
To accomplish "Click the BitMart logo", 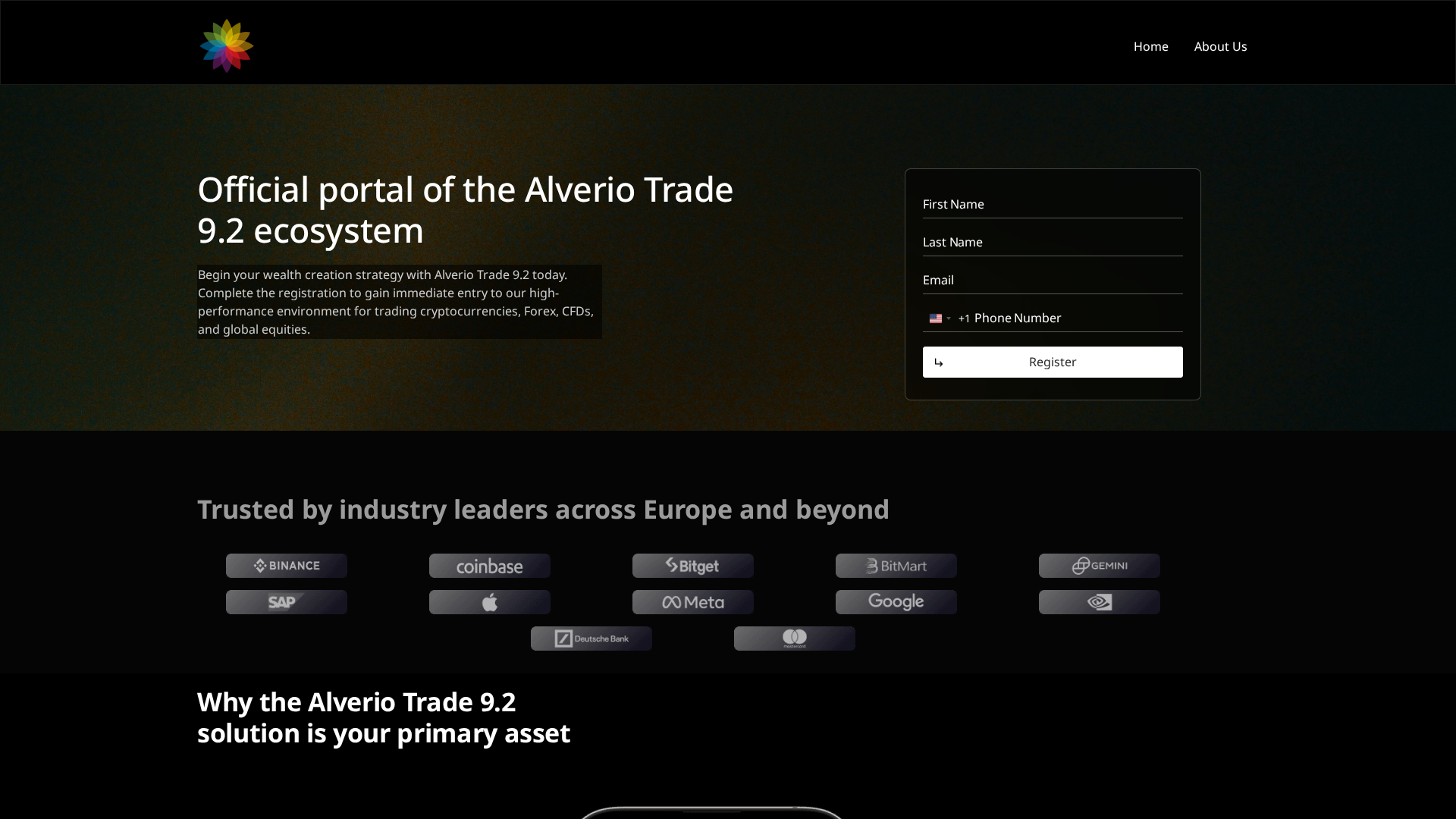I will (896, 565).
